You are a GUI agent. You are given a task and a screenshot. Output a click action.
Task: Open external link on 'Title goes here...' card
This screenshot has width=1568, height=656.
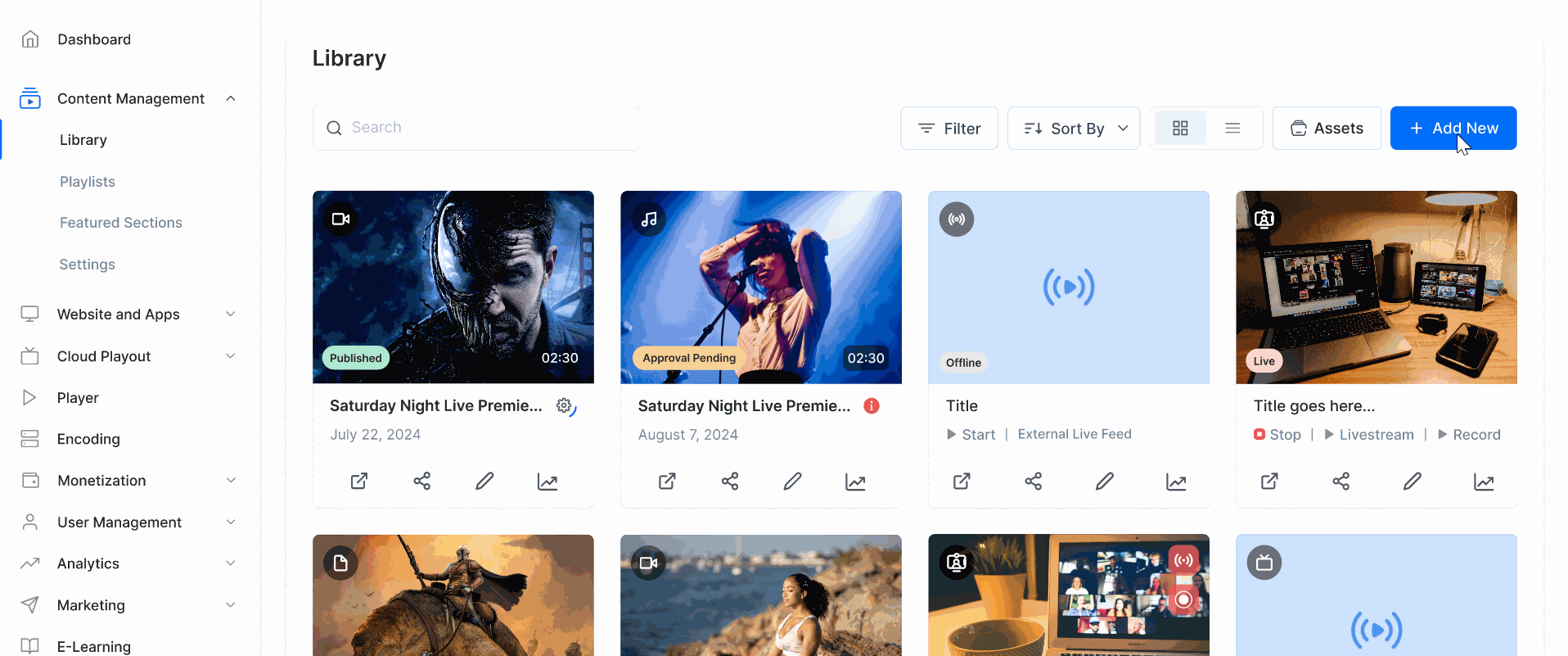[x=1269, y=482]
